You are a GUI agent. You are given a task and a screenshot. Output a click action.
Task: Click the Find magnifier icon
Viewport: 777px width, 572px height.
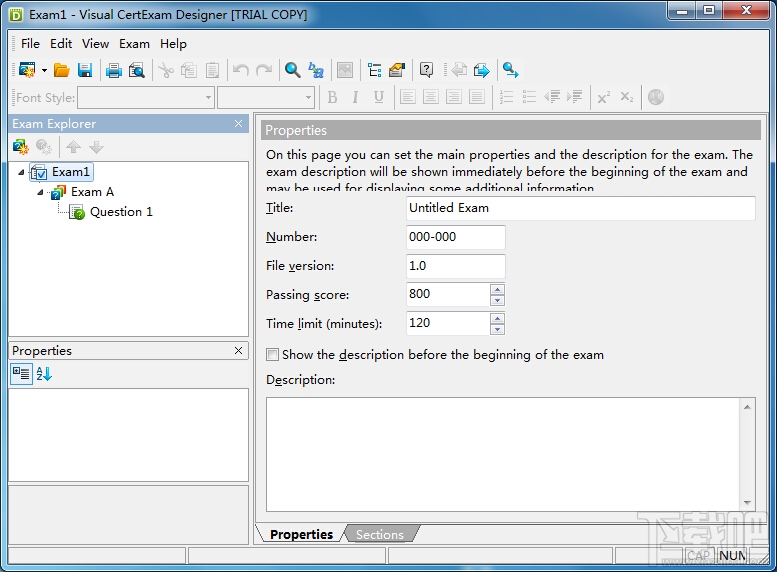[292, 70]
